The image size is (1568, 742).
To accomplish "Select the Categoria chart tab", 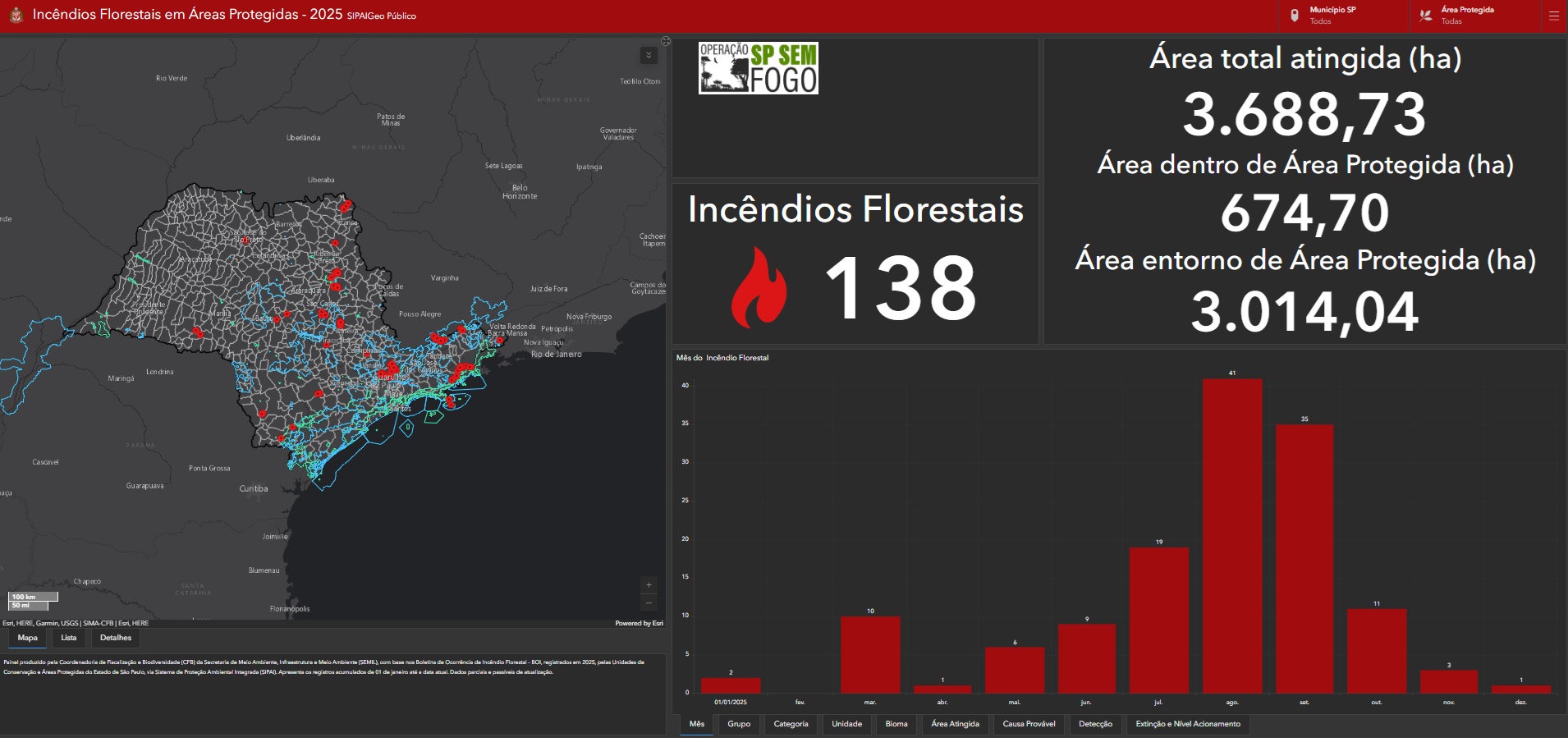I will coord(791,724).
